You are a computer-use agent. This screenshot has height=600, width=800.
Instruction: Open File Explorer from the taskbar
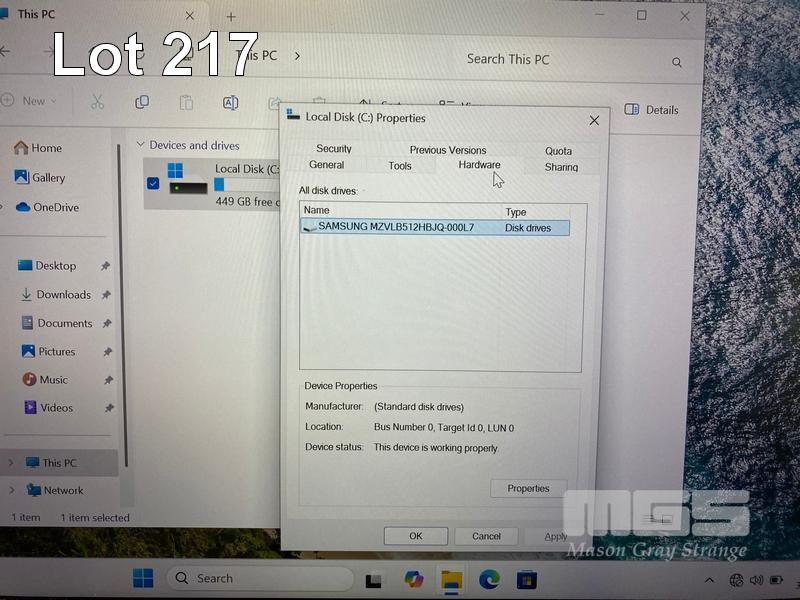click(x=452, y=581)
